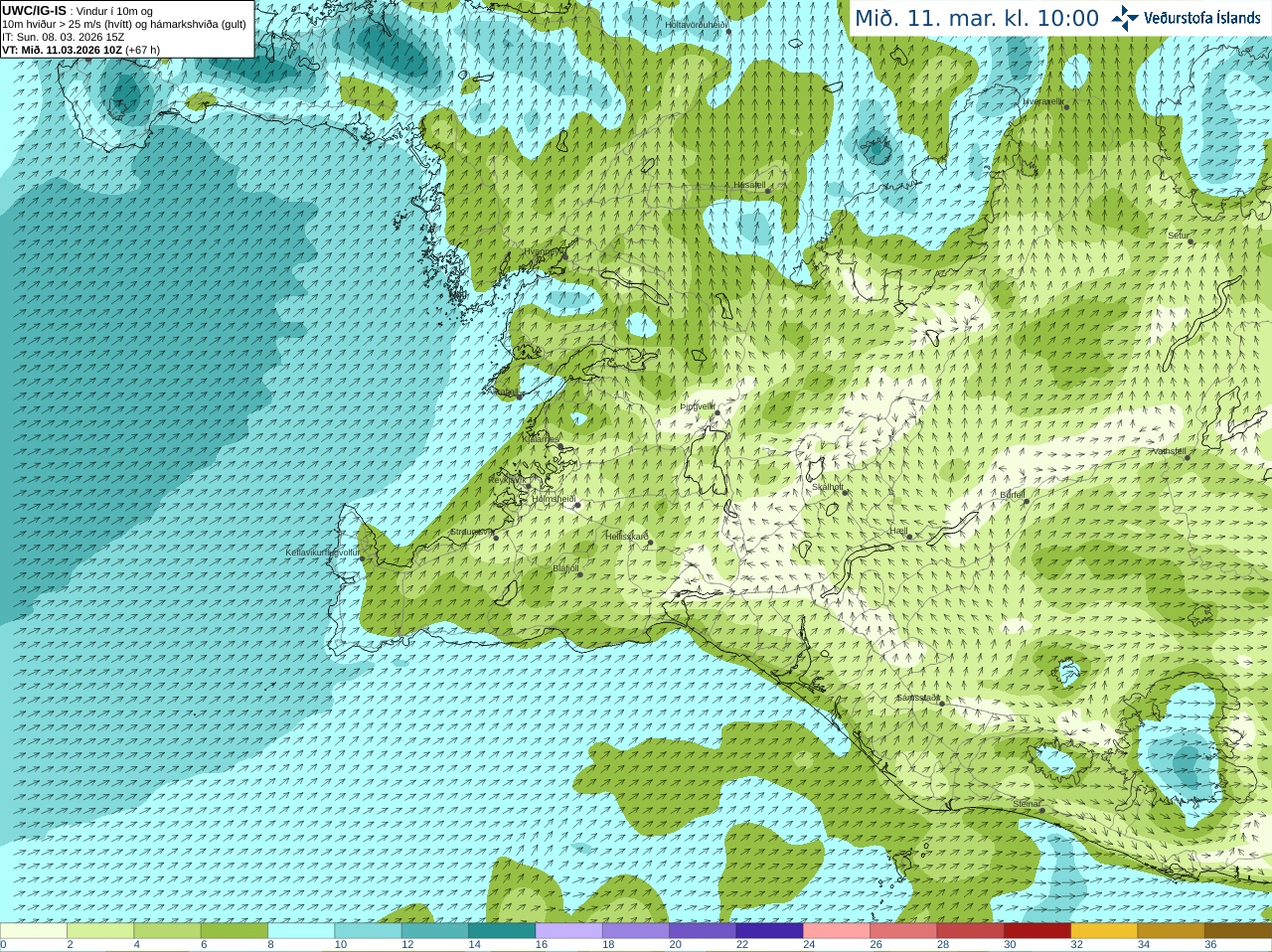Click the IT: Sun. 08. 03. 2026 15Z line
This screenshot has height=952, width=1272.
63,37
